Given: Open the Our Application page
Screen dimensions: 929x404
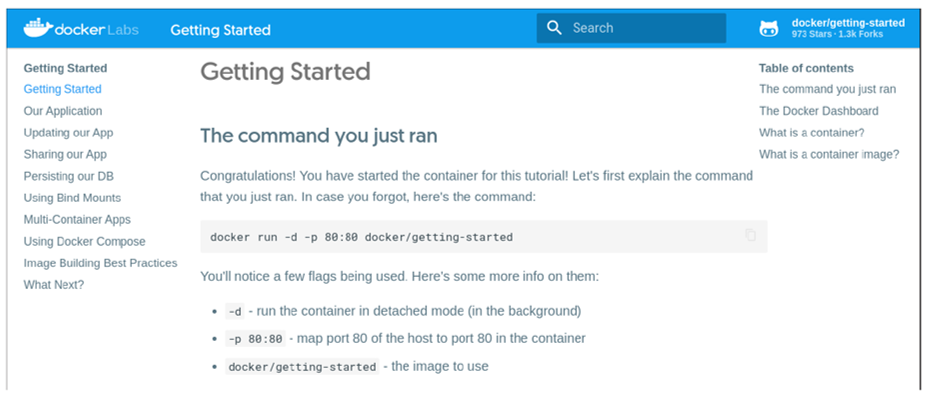Looking at the screenshot, I should (x=62, y=111).
